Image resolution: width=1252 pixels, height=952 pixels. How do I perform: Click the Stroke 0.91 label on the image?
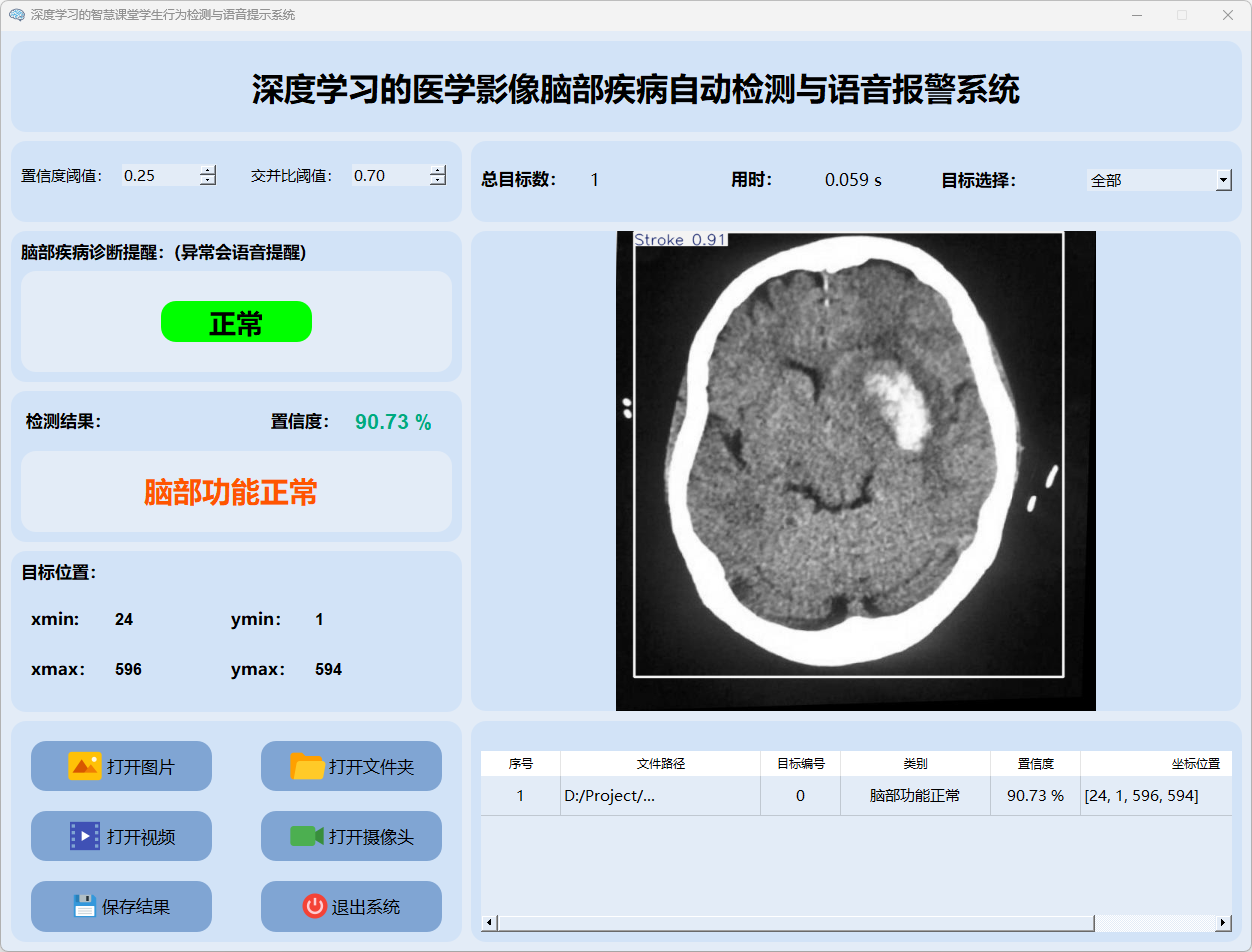680,240
